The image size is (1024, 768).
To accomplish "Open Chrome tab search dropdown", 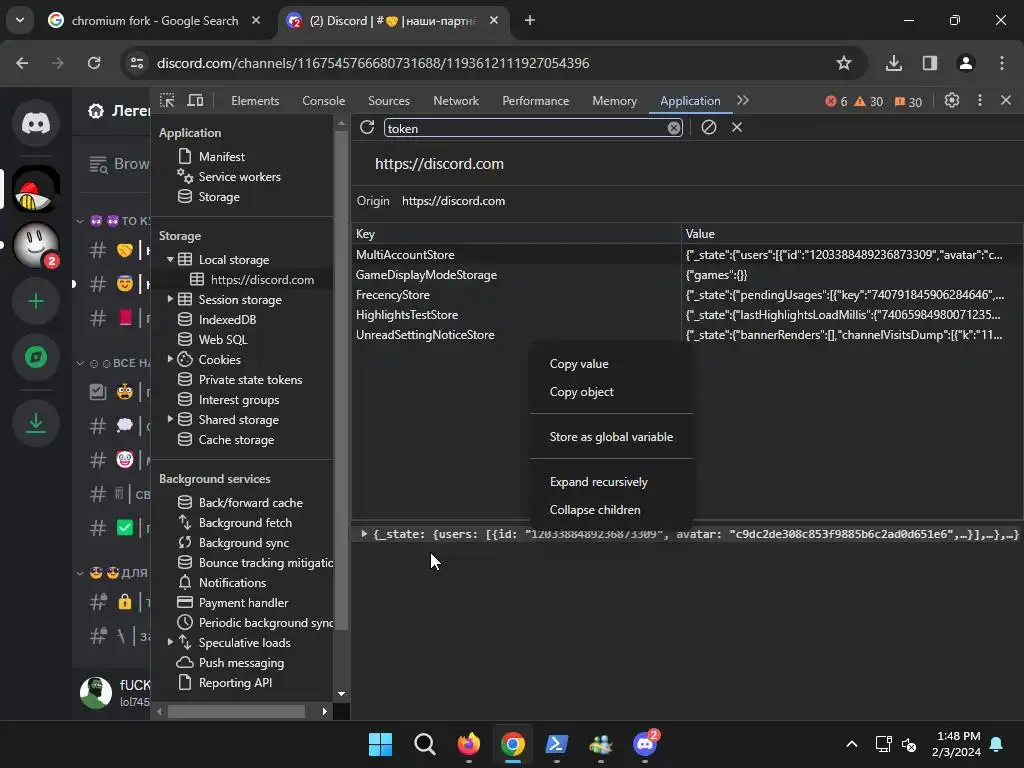I will pyautogui.click(x=20, y=20).
